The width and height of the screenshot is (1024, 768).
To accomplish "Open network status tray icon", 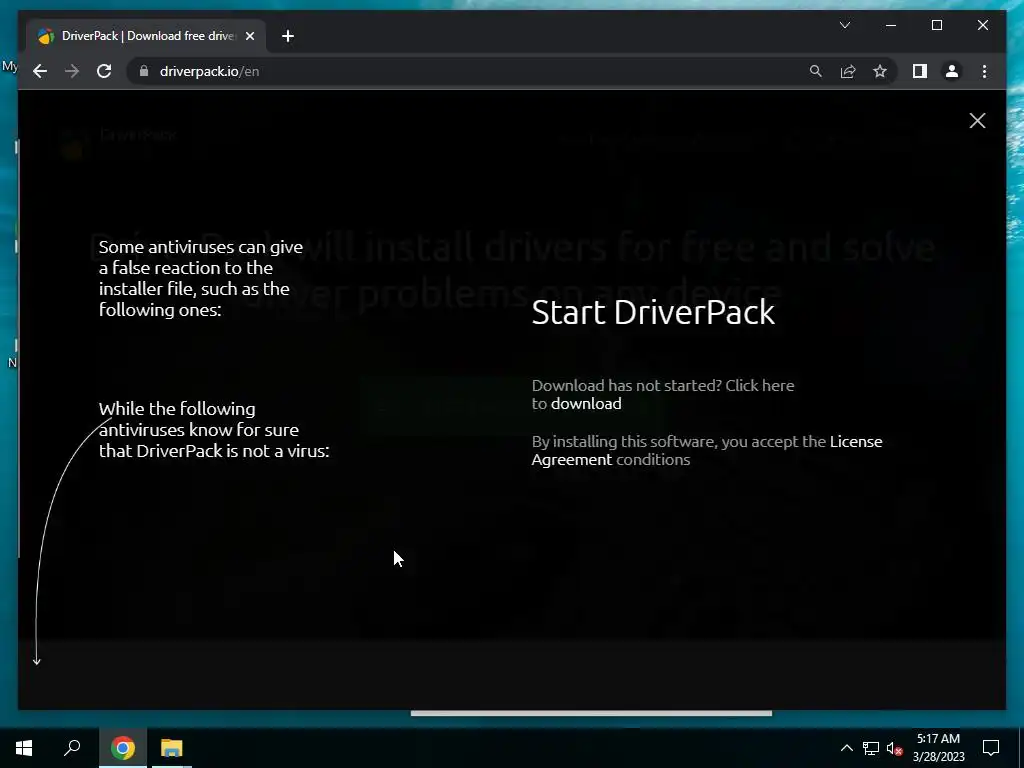I will [871, 748].
